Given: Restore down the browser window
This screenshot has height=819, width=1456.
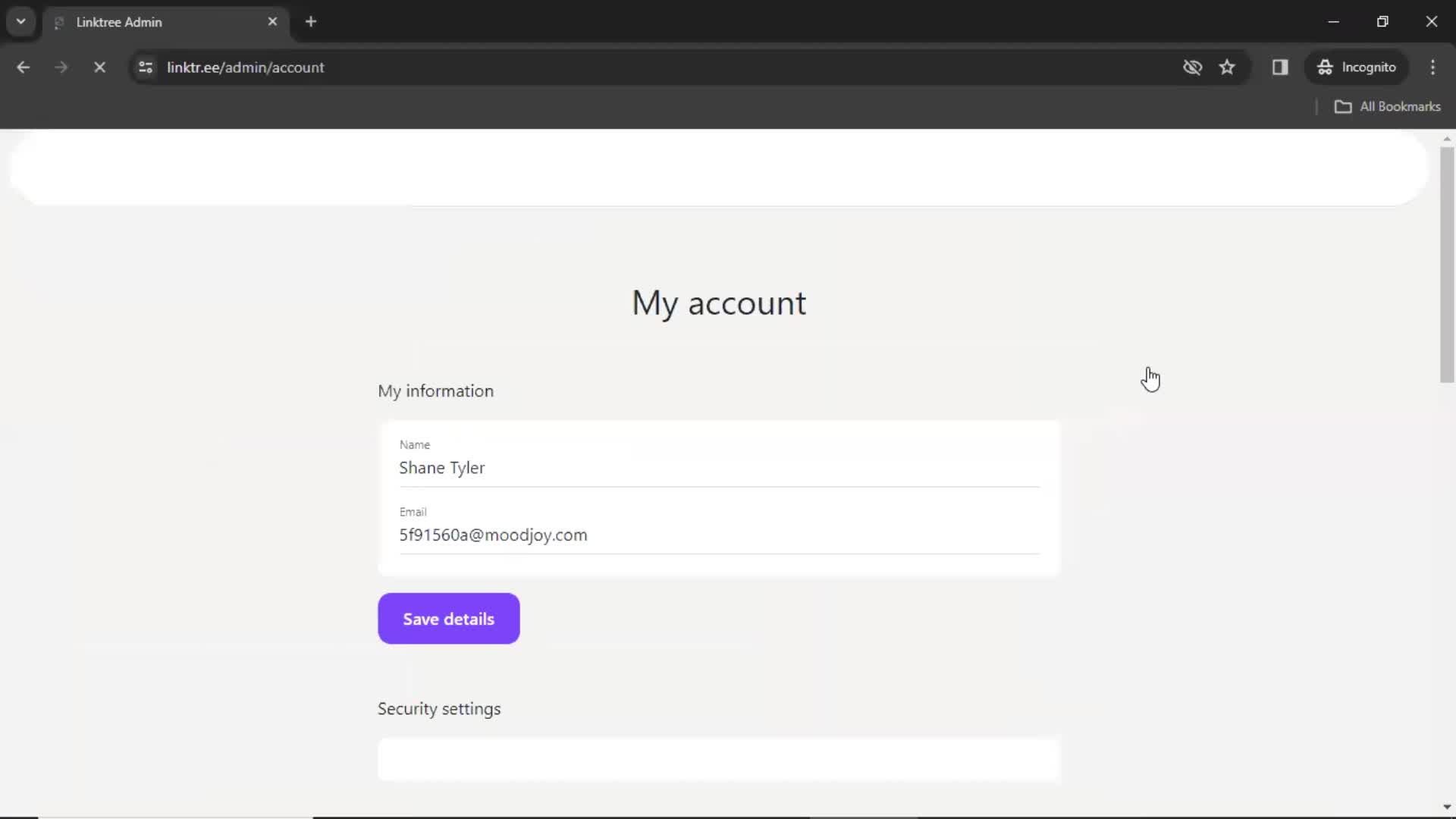Looking at the screenshot, I should [x=1382, y=22].
